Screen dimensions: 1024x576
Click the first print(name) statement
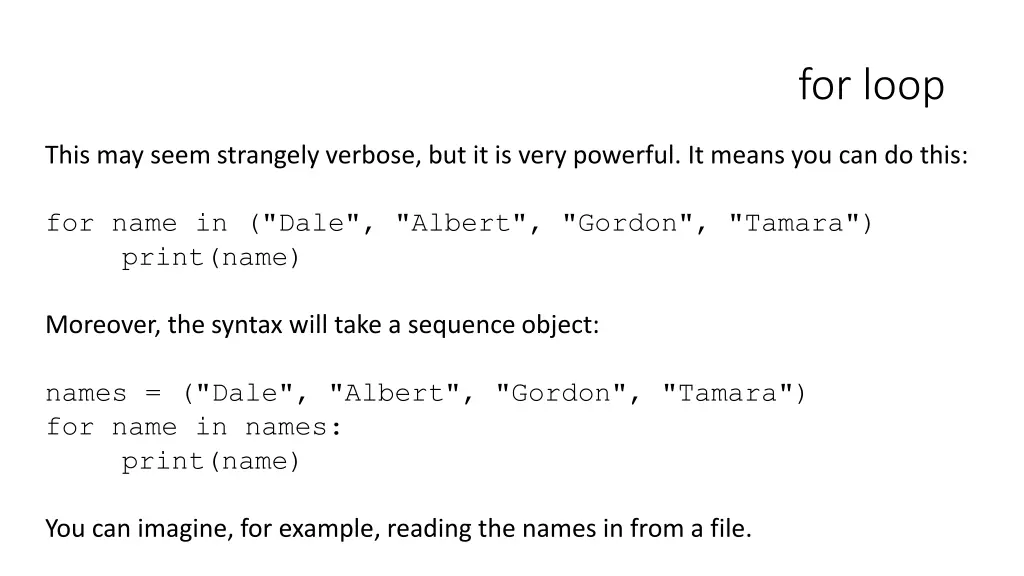point(210,258)
